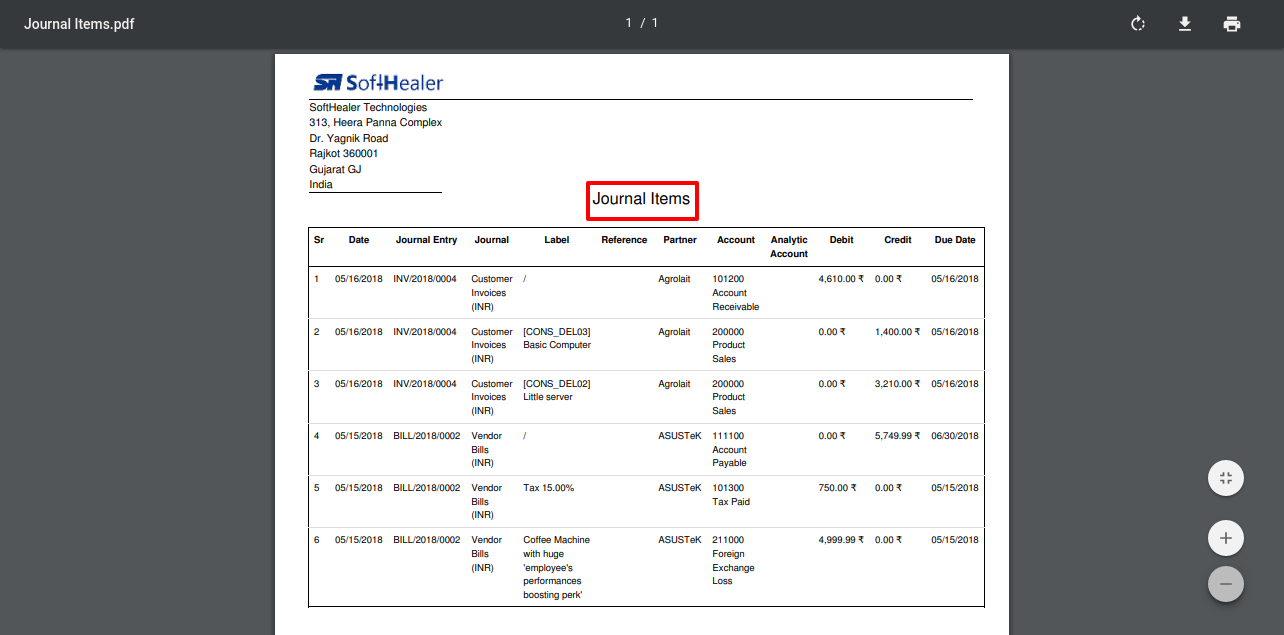Click credit amount 3,210.00 ₹
This screenshot has height=635, width=1284.
pyautogui.click(x=898, y=383)
